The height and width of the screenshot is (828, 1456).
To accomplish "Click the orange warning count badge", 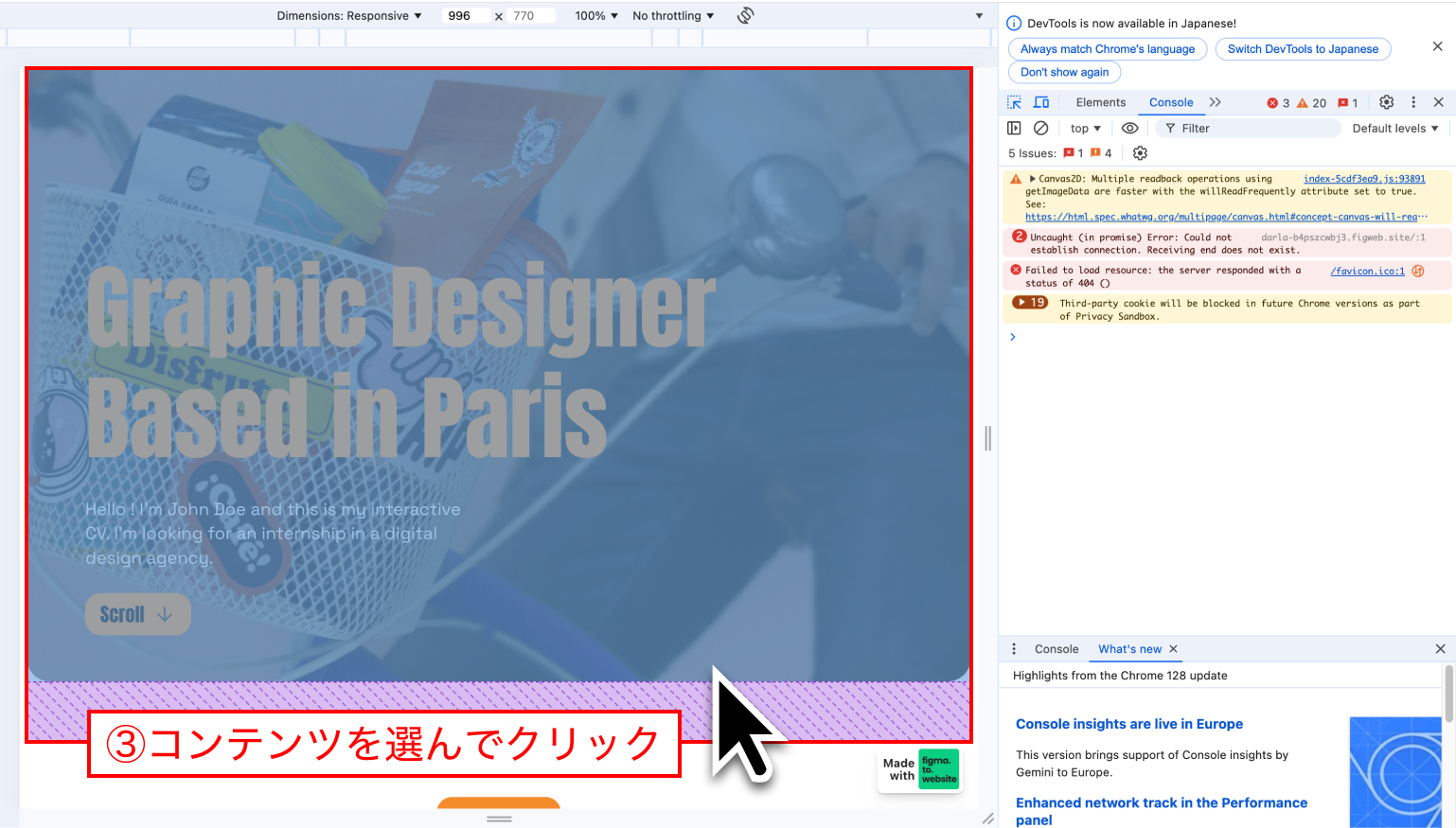I will pos(1311,103).
